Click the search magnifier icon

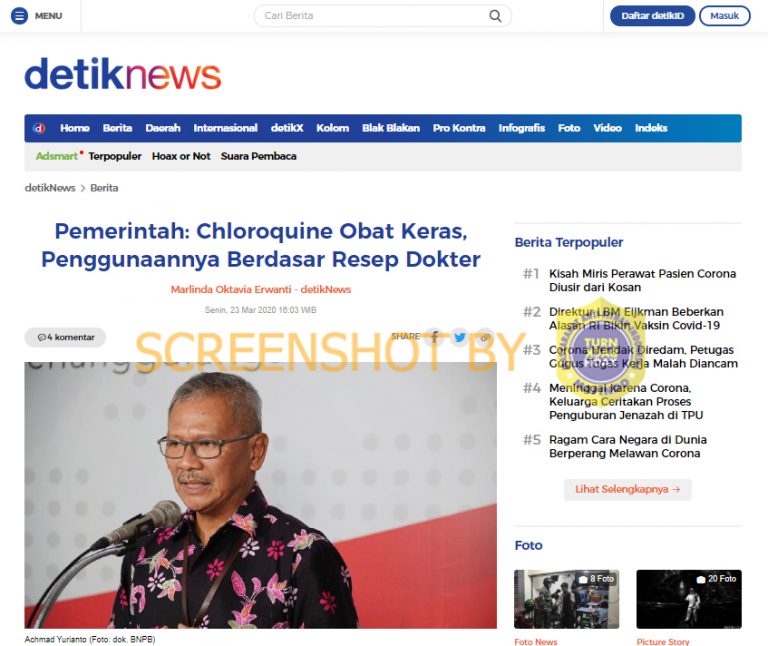[x=495, y=16]
